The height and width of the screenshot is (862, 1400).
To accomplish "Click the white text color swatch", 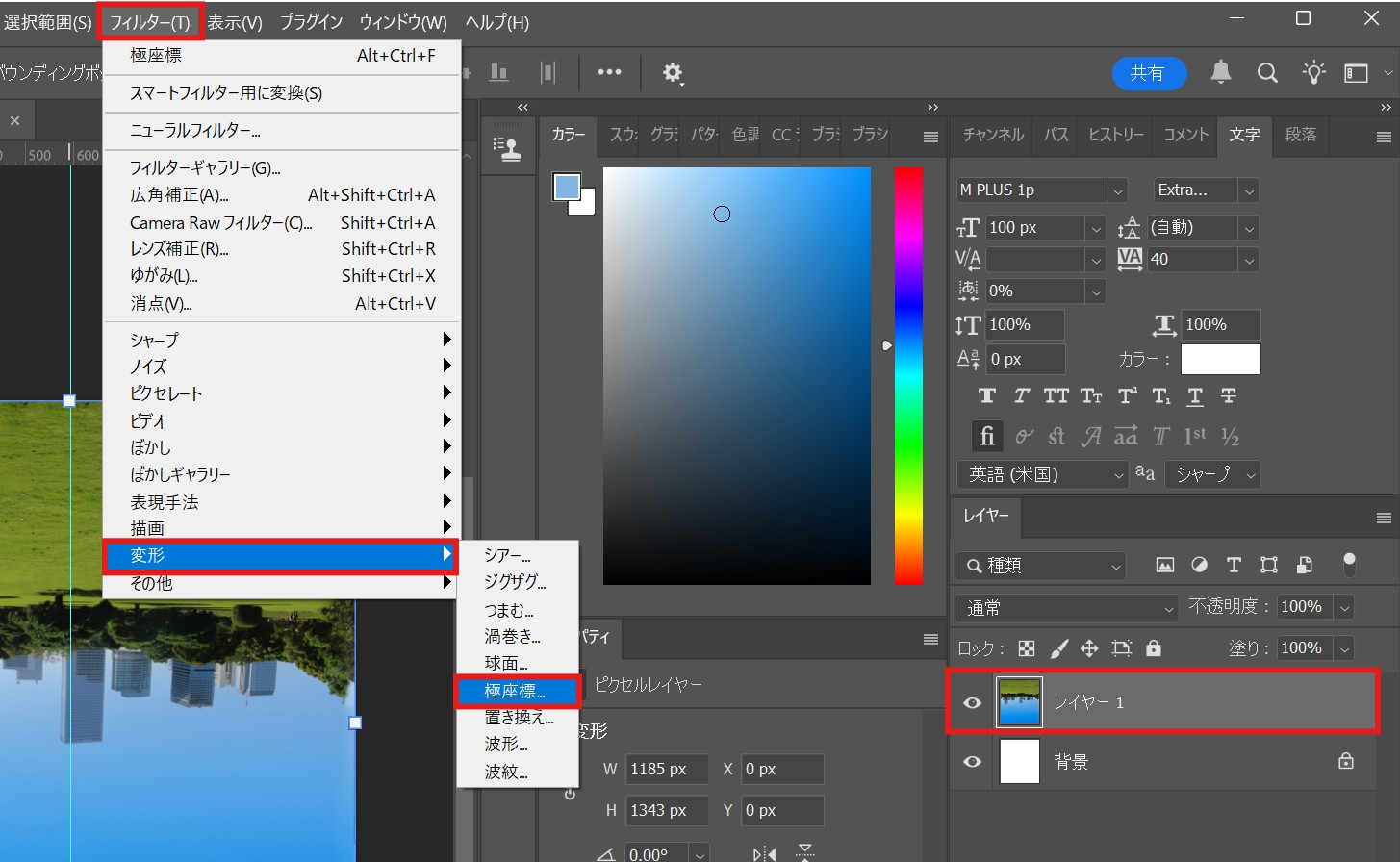I will click(1220, 359).
